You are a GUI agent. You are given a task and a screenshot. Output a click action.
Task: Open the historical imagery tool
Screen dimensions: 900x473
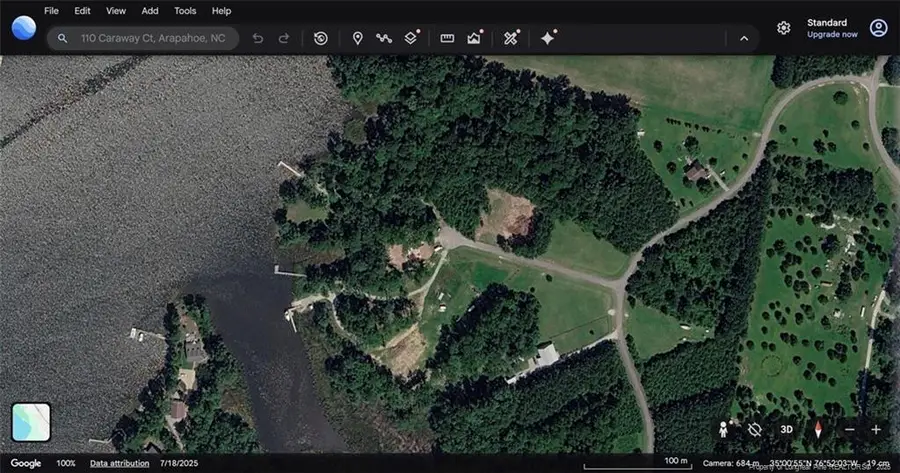pyautogui.click(x=320, y=38)
